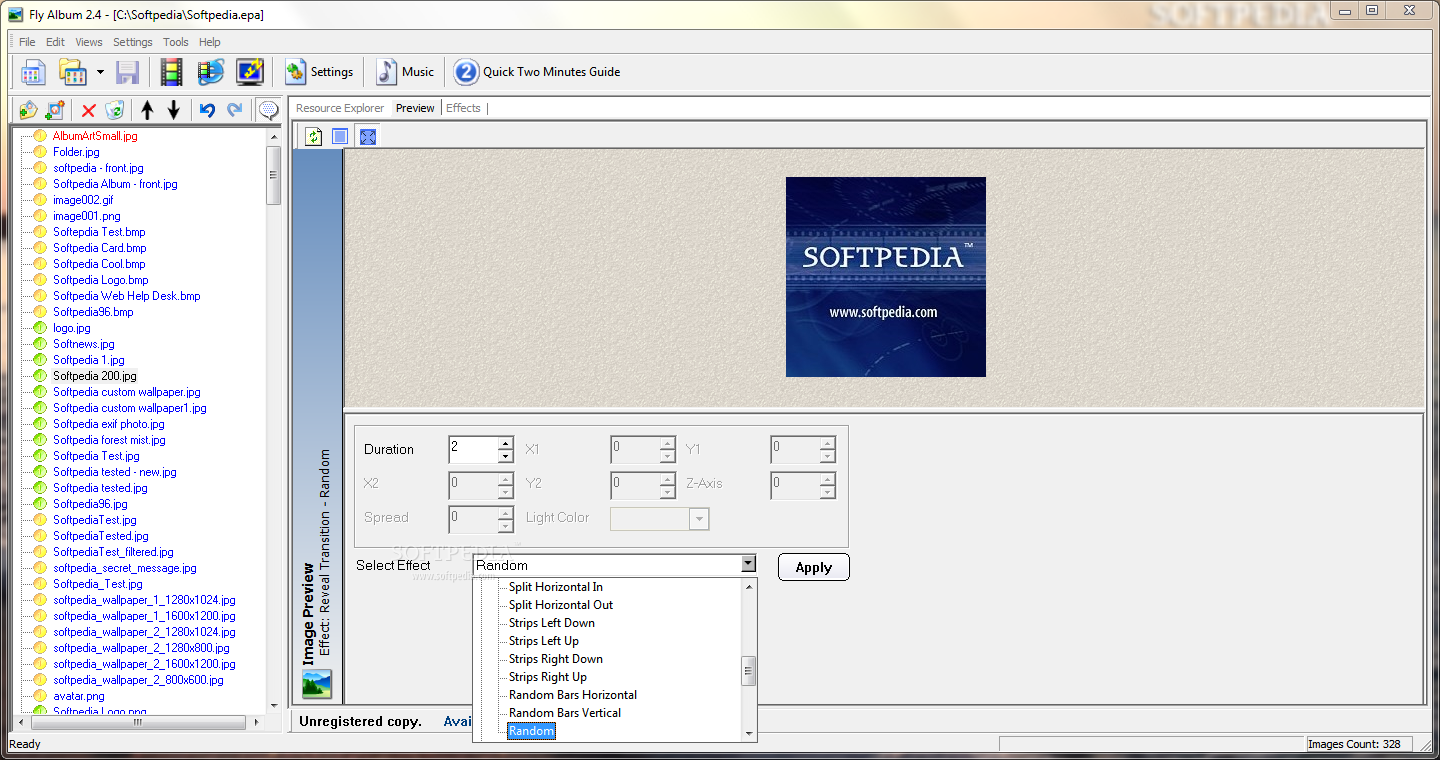
Task: Click effect list scrollbar thumb
Action: tap(748, 670)
